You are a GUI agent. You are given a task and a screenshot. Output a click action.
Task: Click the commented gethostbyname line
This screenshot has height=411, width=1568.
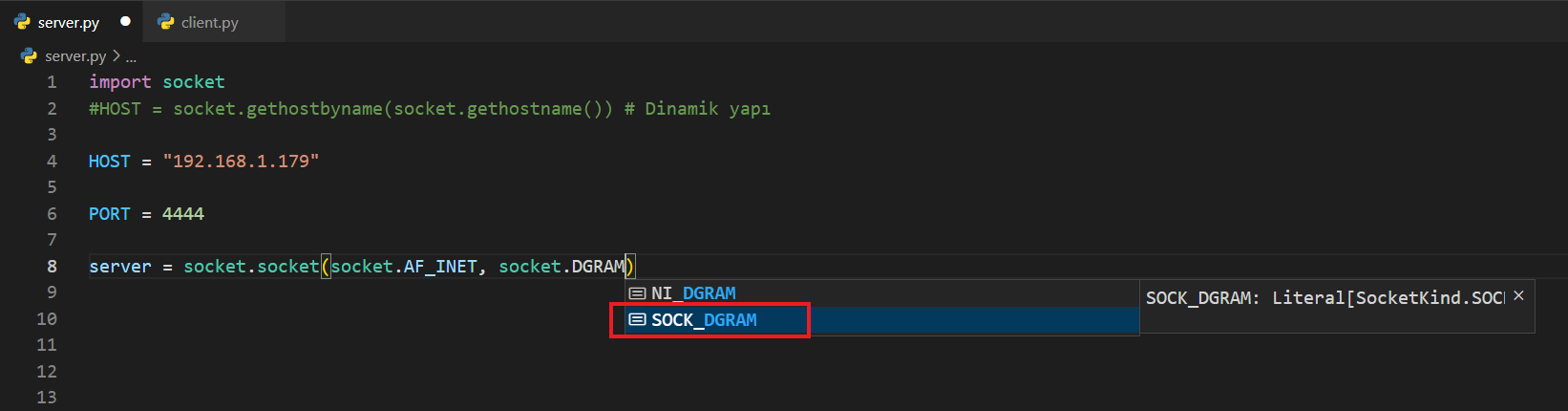click(x=430, y=109)
